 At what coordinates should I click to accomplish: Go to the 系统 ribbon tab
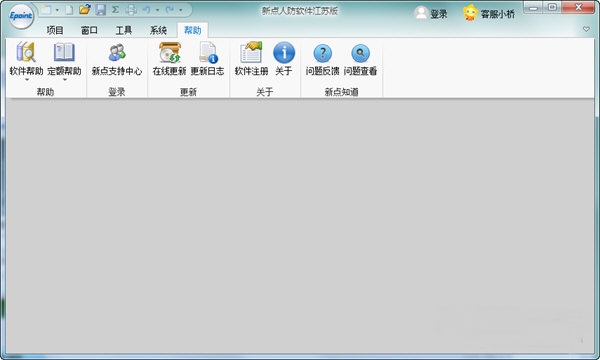coord(158,30)
